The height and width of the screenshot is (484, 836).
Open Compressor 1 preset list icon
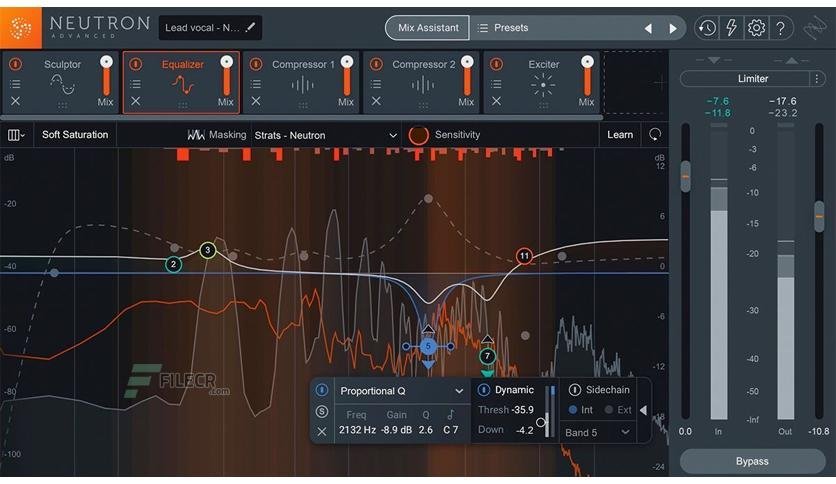click(x=256, y=84)
